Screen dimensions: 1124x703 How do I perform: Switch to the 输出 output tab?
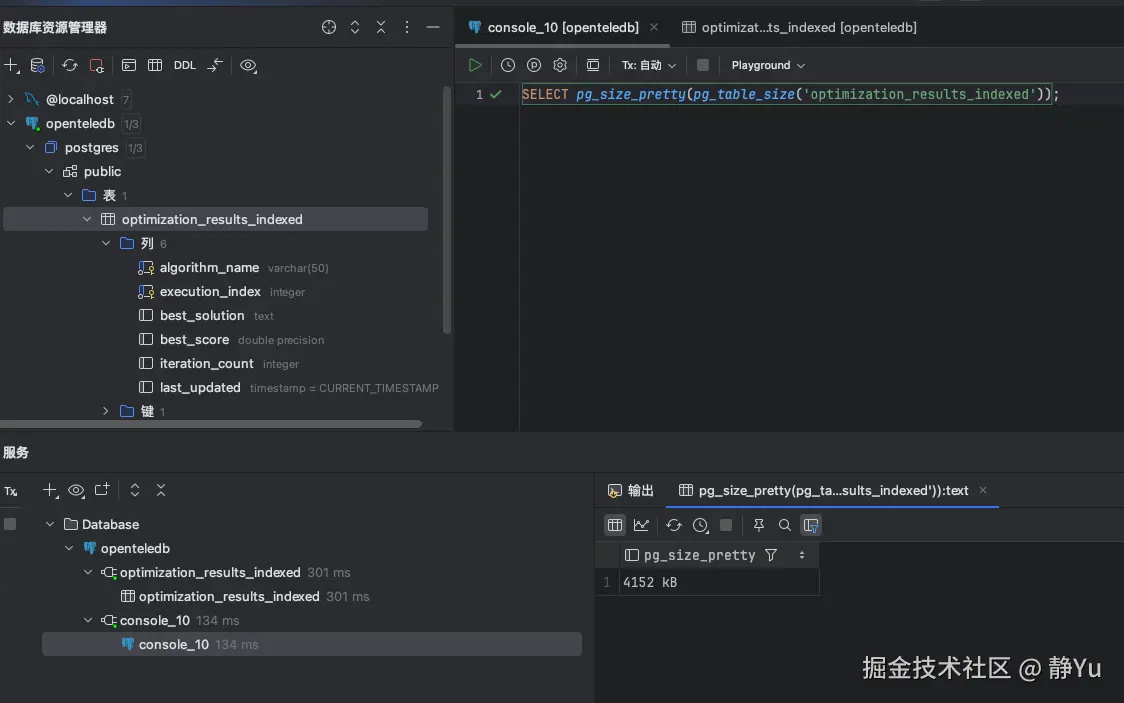631,490
